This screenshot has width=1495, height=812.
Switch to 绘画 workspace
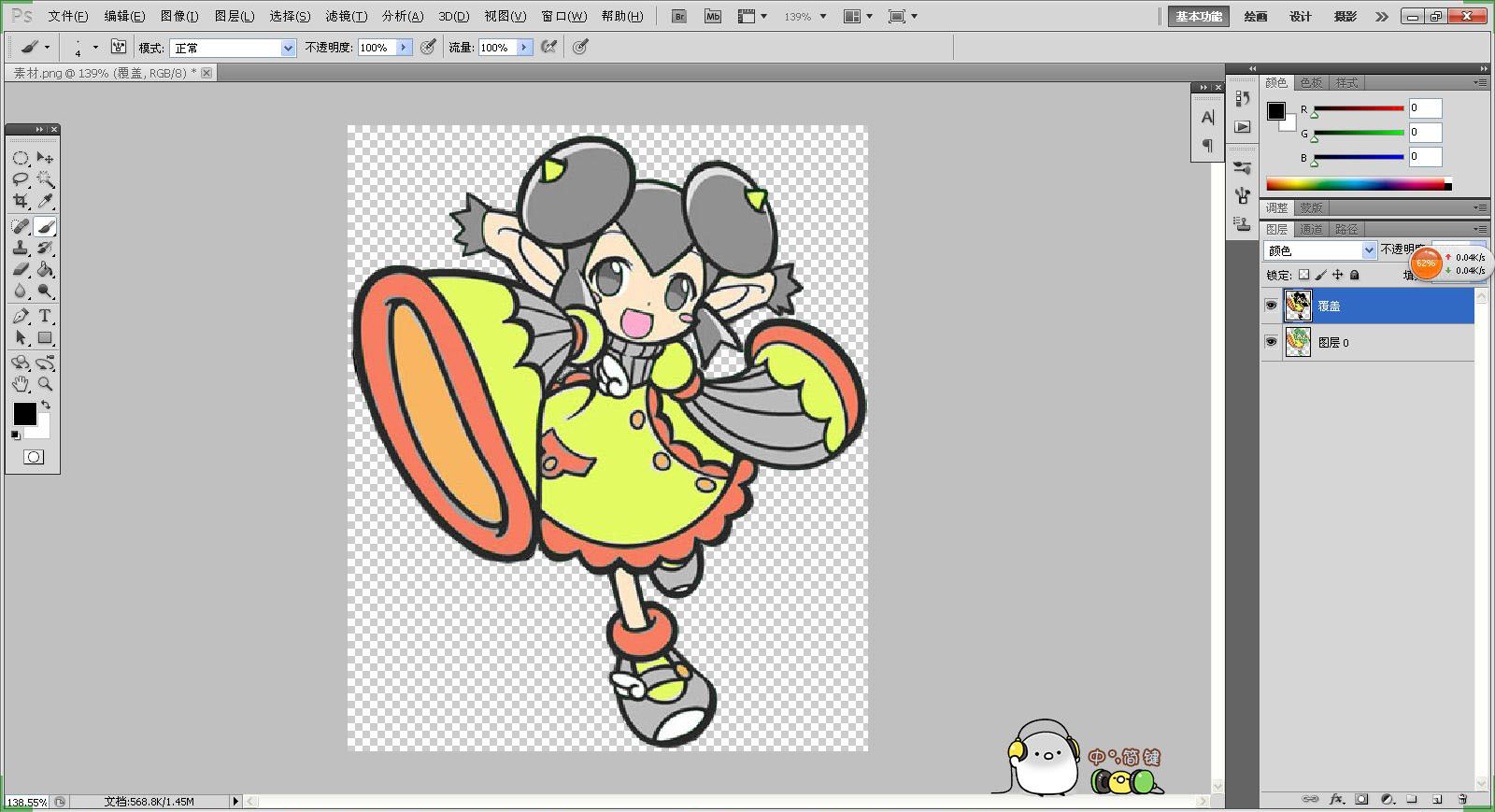(x=1256, y=16)
